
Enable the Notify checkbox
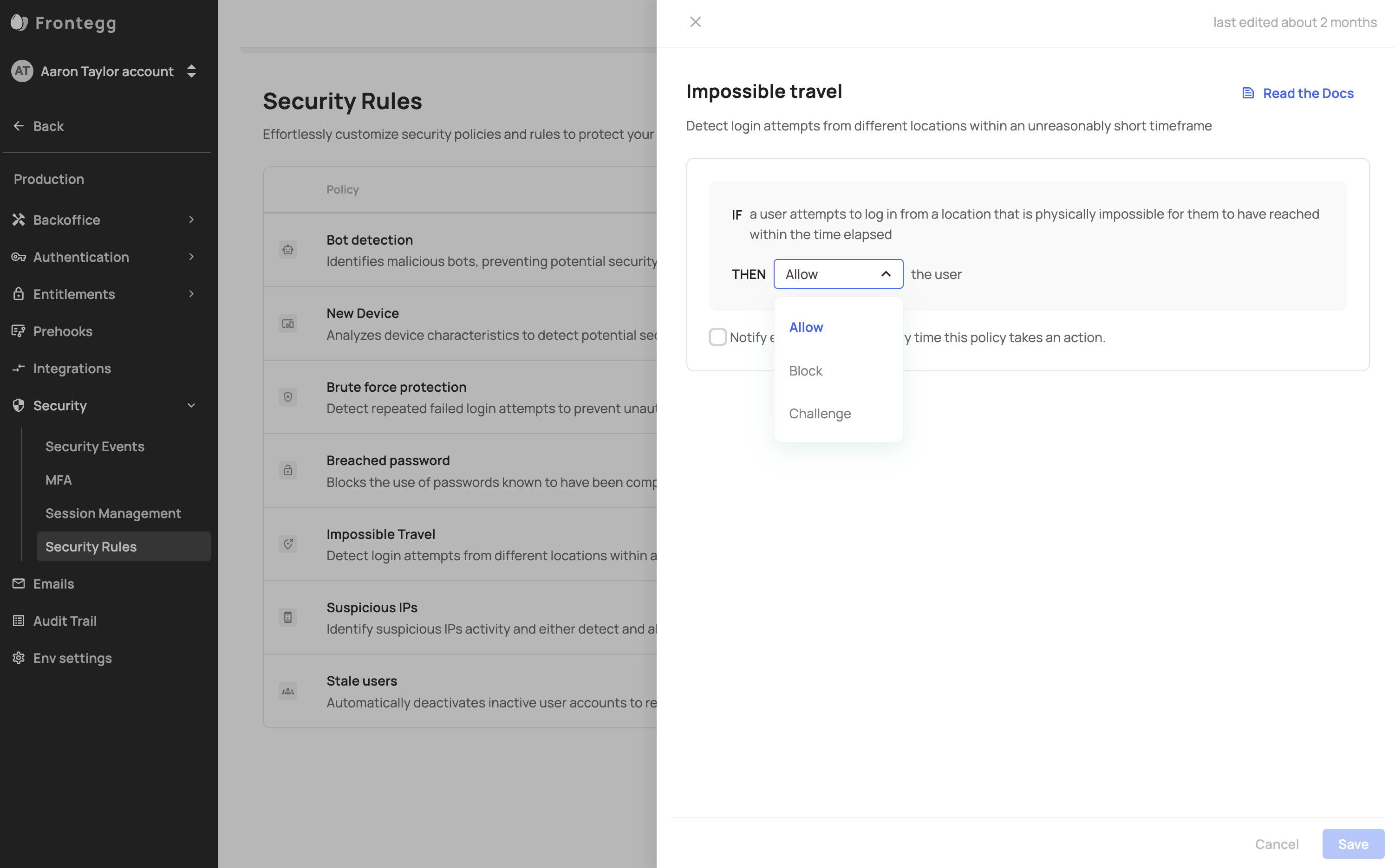click(x=717, y=337)
